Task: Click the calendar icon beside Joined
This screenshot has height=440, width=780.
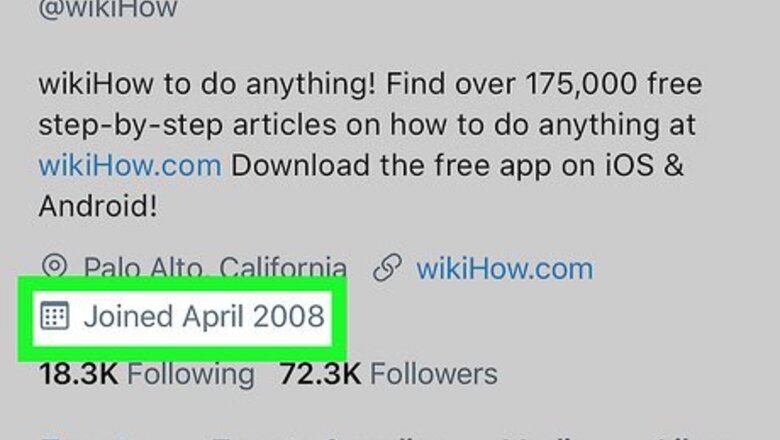Action: point(54,317)
